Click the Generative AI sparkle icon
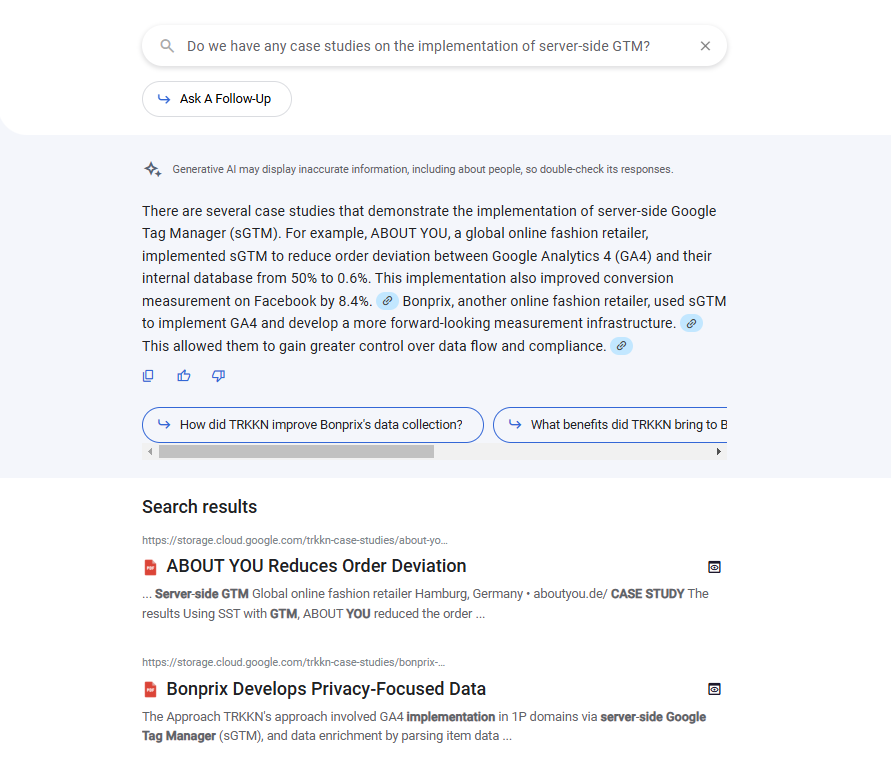 [x=152, y=169]
